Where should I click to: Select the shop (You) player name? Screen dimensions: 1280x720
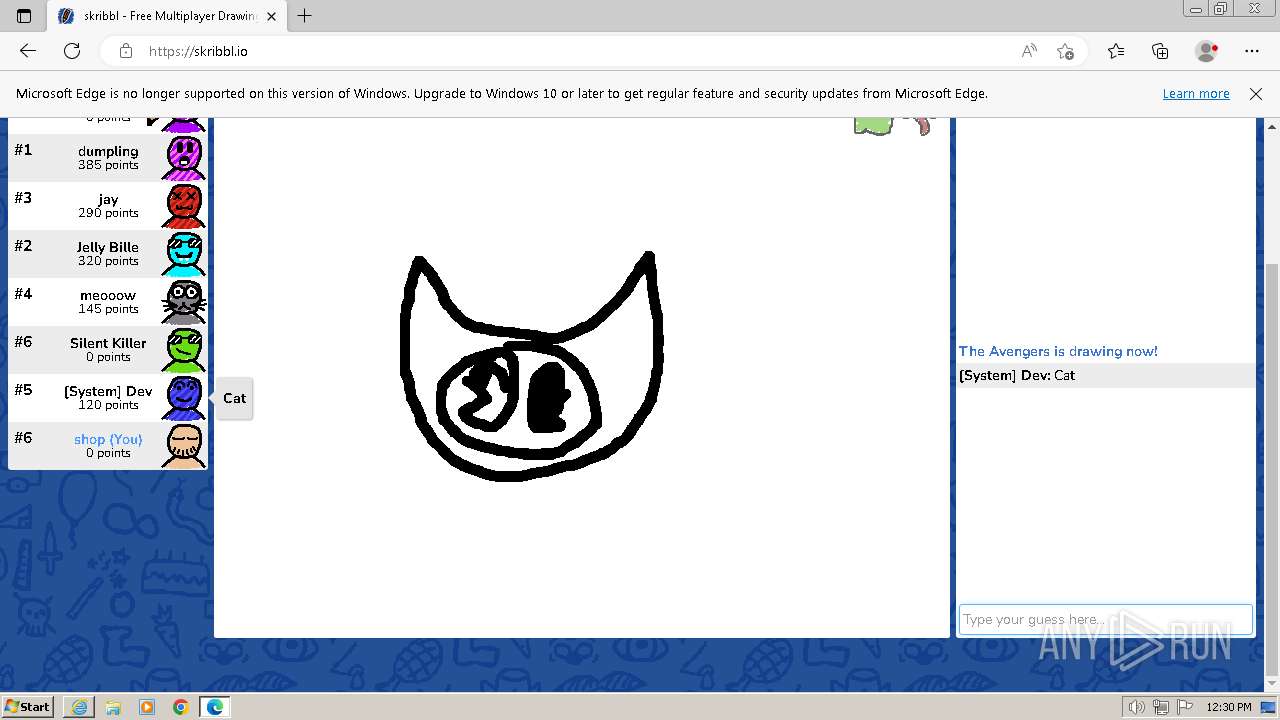tap(108, 439)
